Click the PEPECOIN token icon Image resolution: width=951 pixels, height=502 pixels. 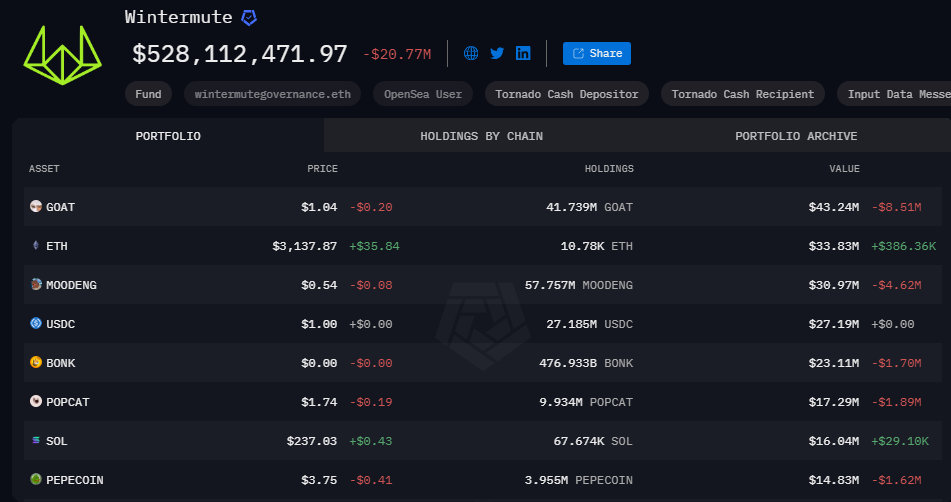click(36, 480)
